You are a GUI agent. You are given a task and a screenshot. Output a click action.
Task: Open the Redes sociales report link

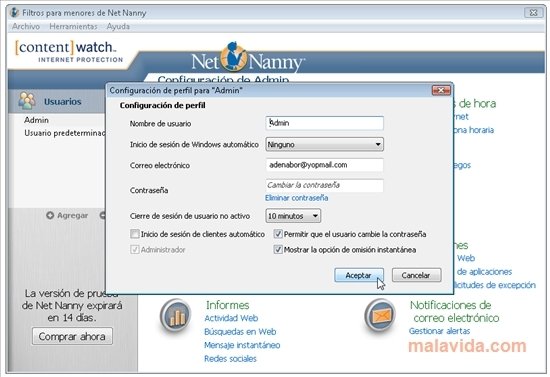[x=230, y=359]
